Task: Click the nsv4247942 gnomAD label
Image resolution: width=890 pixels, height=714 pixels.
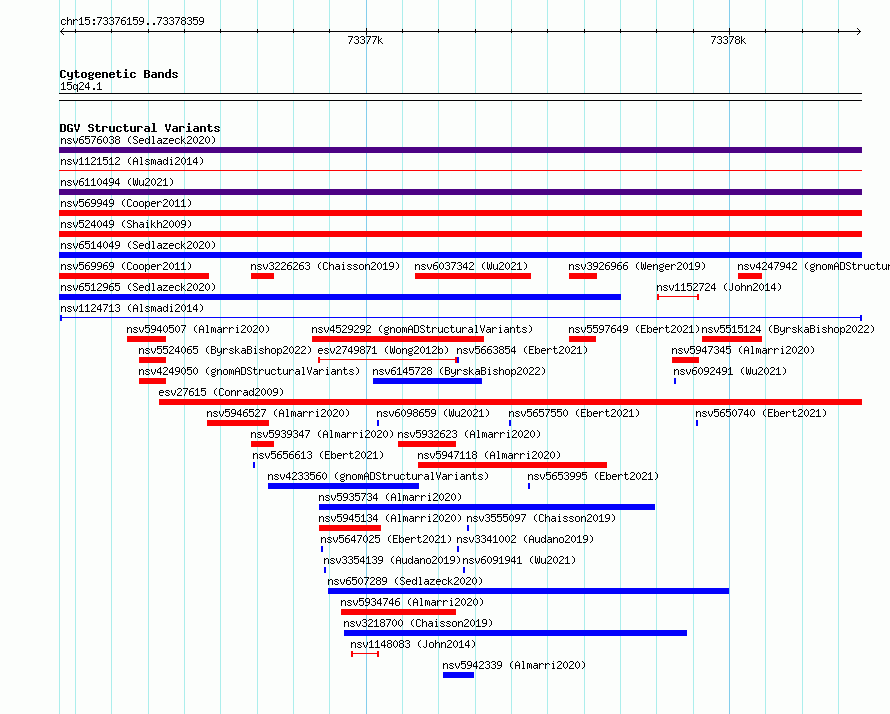Action: coord(813,266)
